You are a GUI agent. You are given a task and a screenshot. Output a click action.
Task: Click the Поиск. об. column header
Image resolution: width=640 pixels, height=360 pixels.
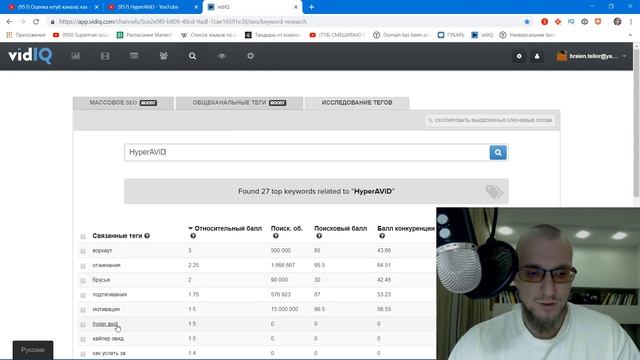(287, 229)
